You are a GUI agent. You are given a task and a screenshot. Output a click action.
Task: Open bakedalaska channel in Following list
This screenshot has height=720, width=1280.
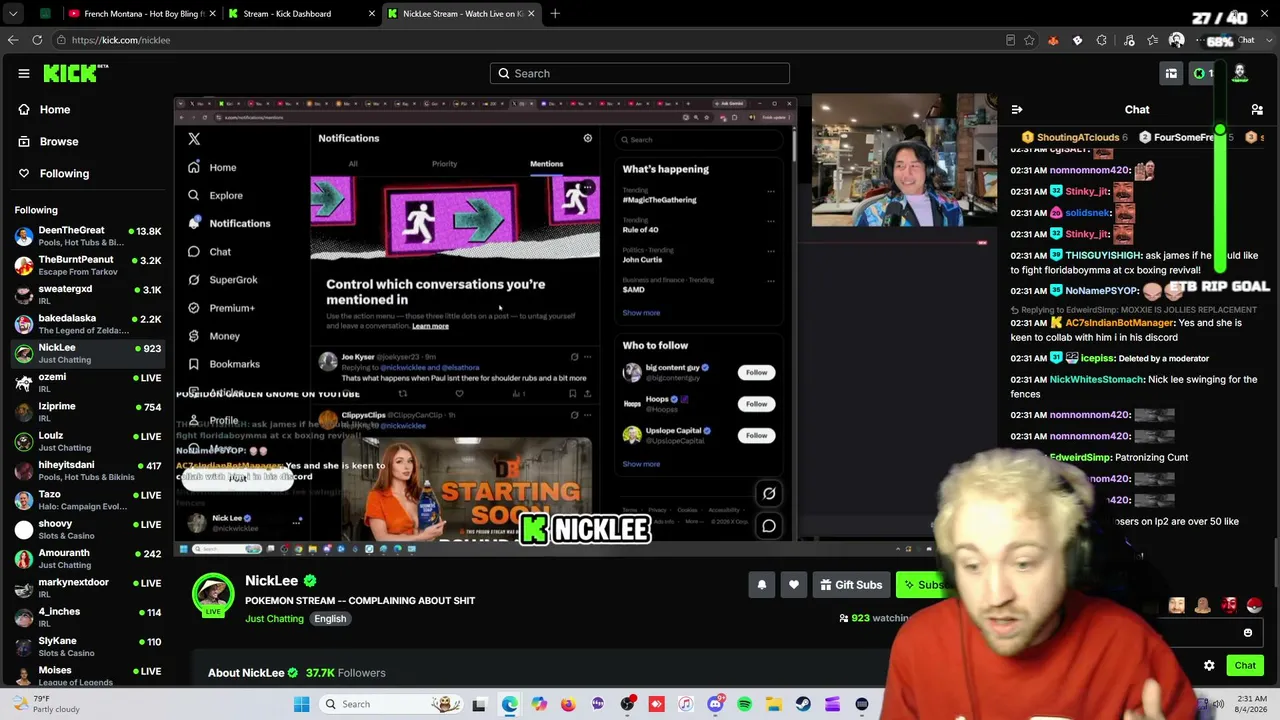87,324
